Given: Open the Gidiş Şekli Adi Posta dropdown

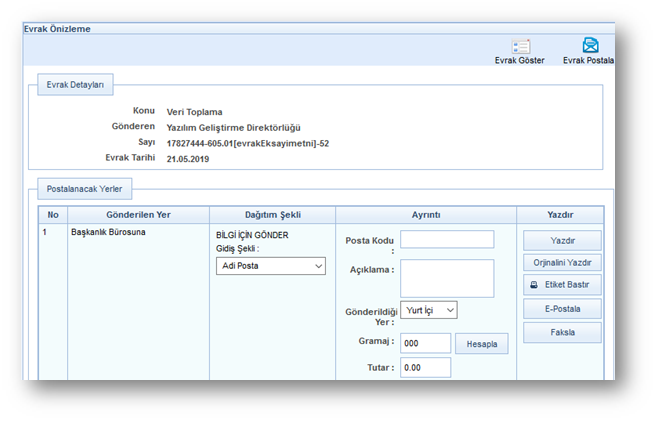Looking at the screenshot, I should click(x=271, y=266).
